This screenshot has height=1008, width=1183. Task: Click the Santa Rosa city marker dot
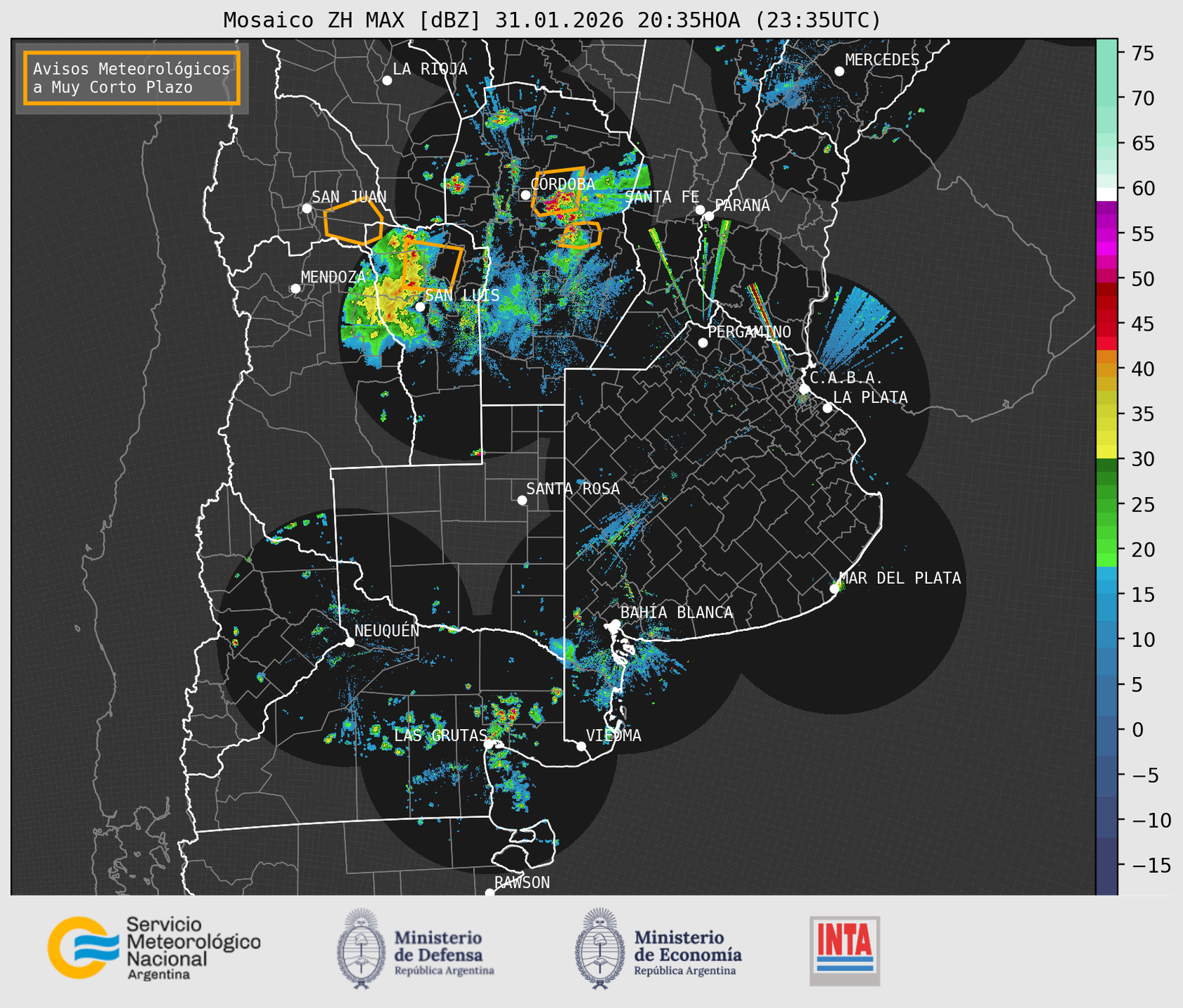coord(522,500)
